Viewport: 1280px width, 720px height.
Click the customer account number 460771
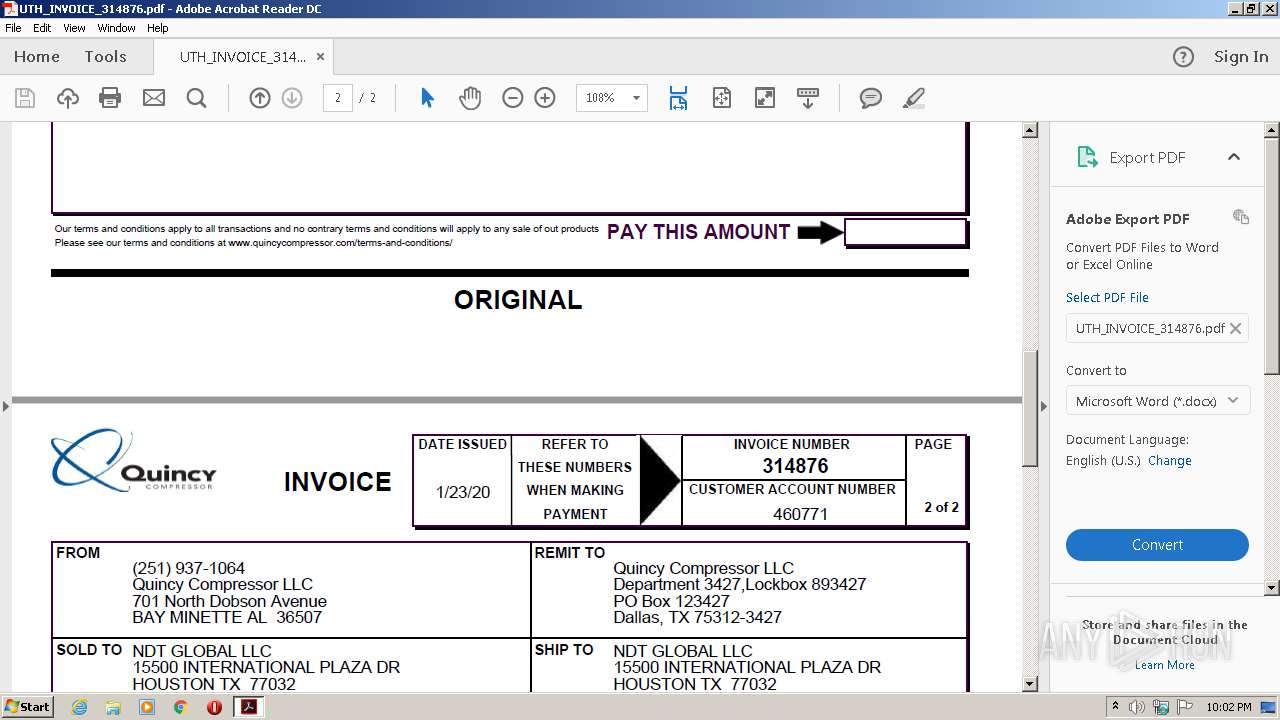[x=800, y=514]
